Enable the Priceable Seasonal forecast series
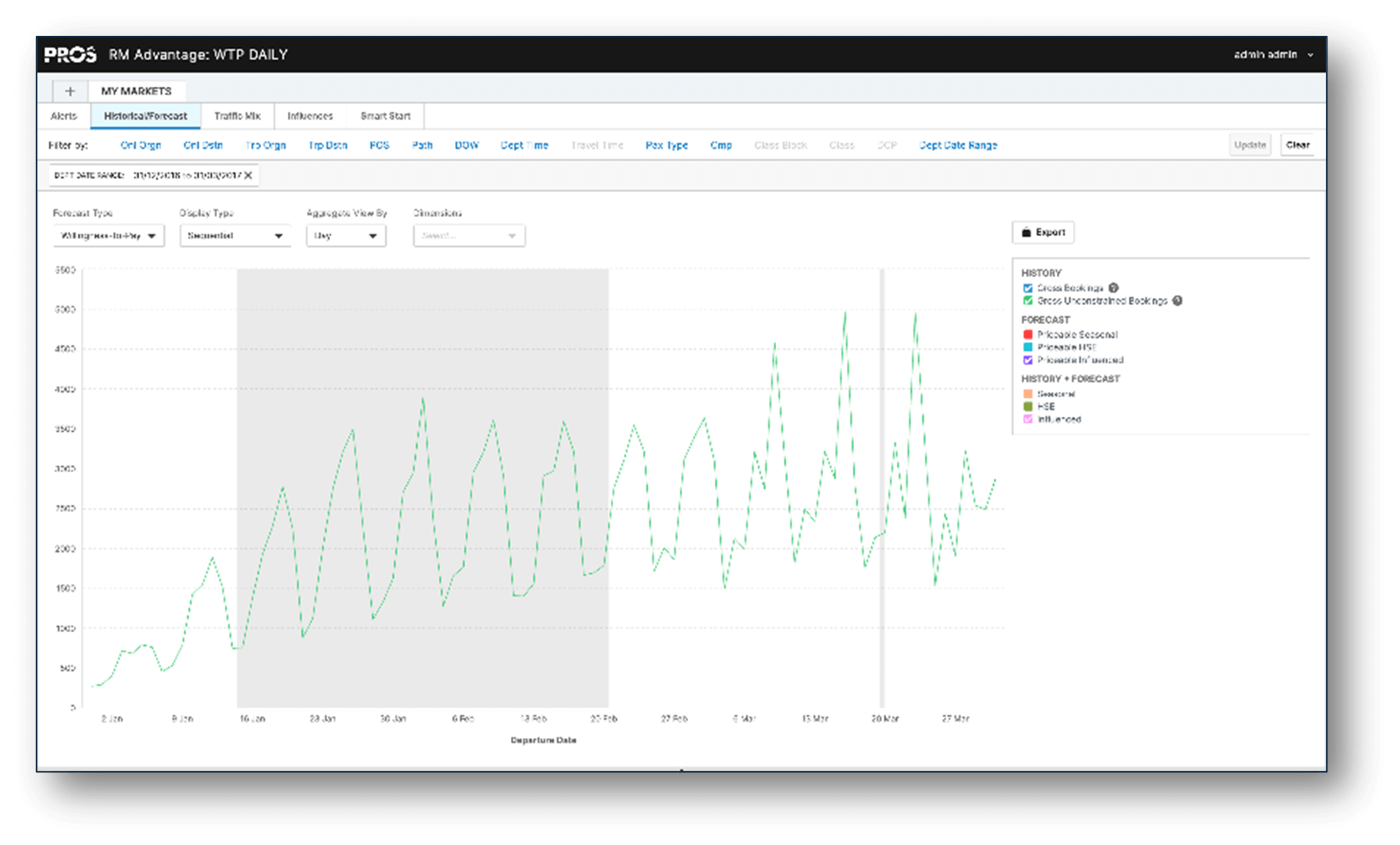The width and height of the screenshot is (1400, 845). (x=1027, y=335)
